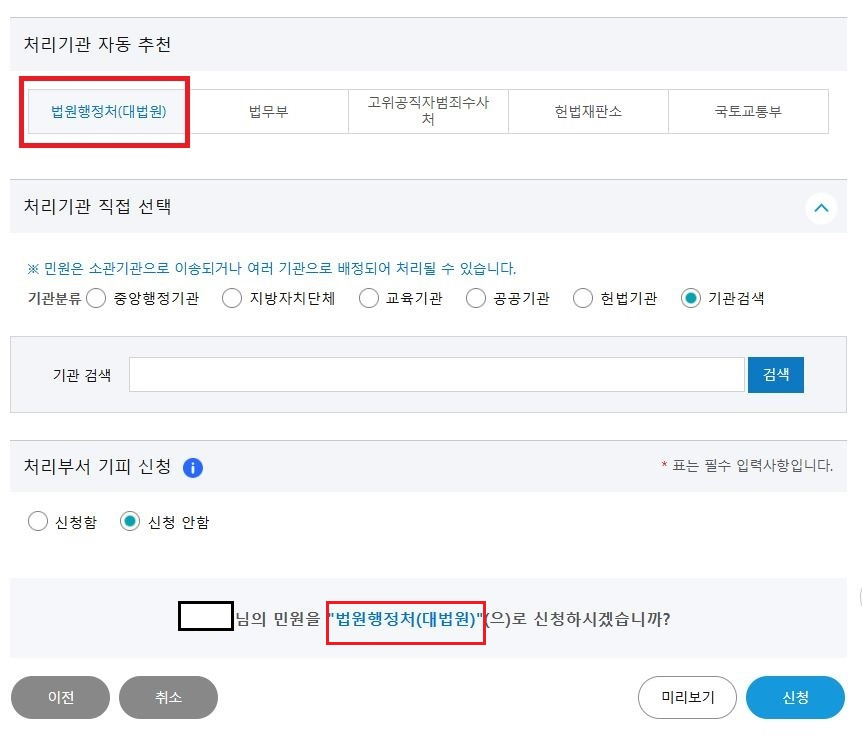The height and width of the screenshot is (752, 862).
Task: Select the 교육기관 radio button
Action: tap(368, 297)
